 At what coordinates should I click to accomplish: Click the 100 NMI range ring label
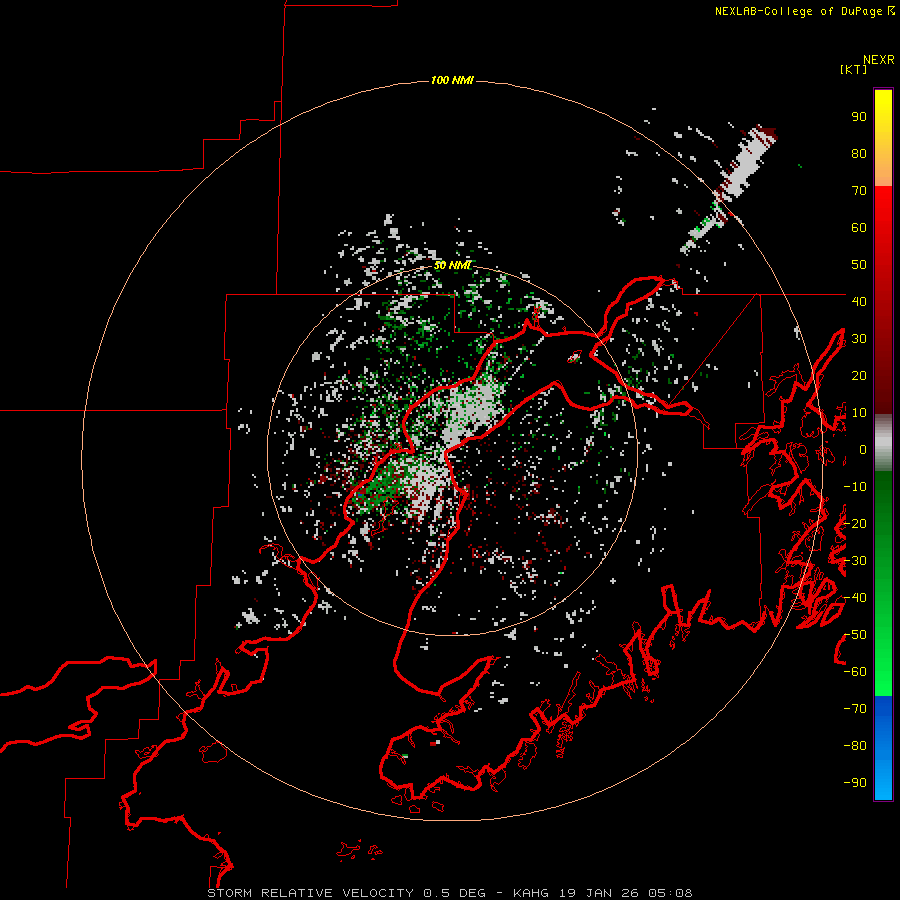click(452, 80)
